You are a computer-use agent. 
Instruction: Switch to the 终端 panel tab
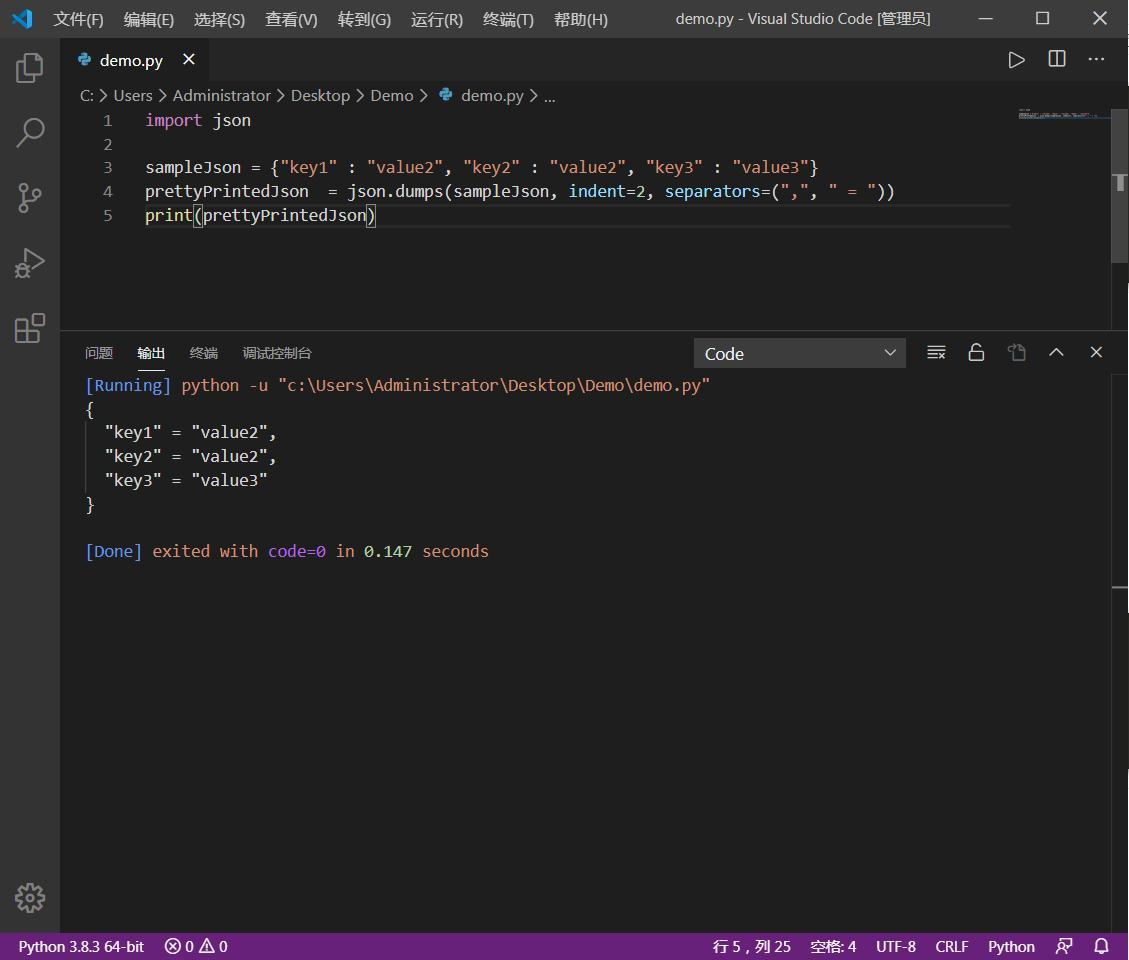203,352
